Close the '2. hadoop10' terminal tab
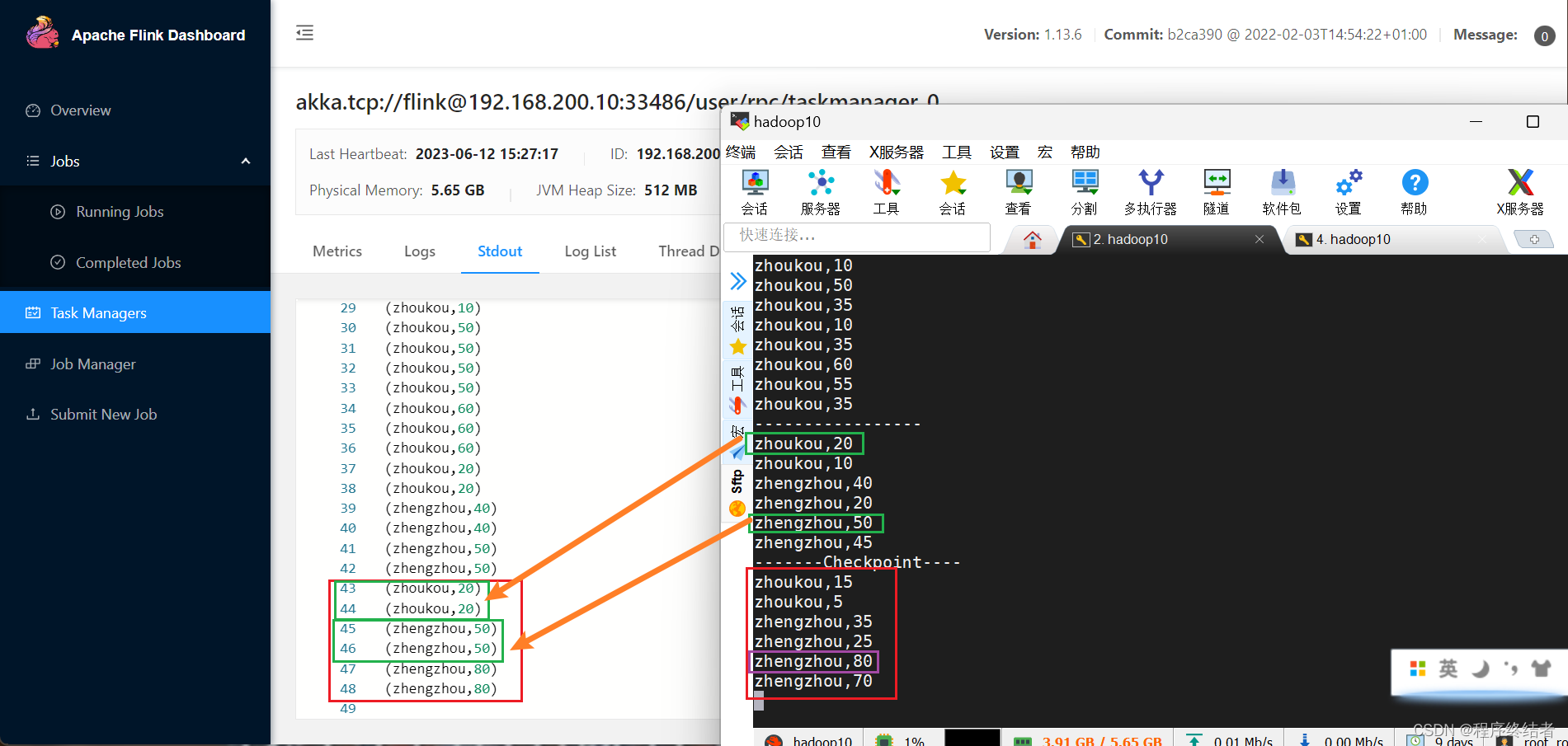 pos(1260,239)
